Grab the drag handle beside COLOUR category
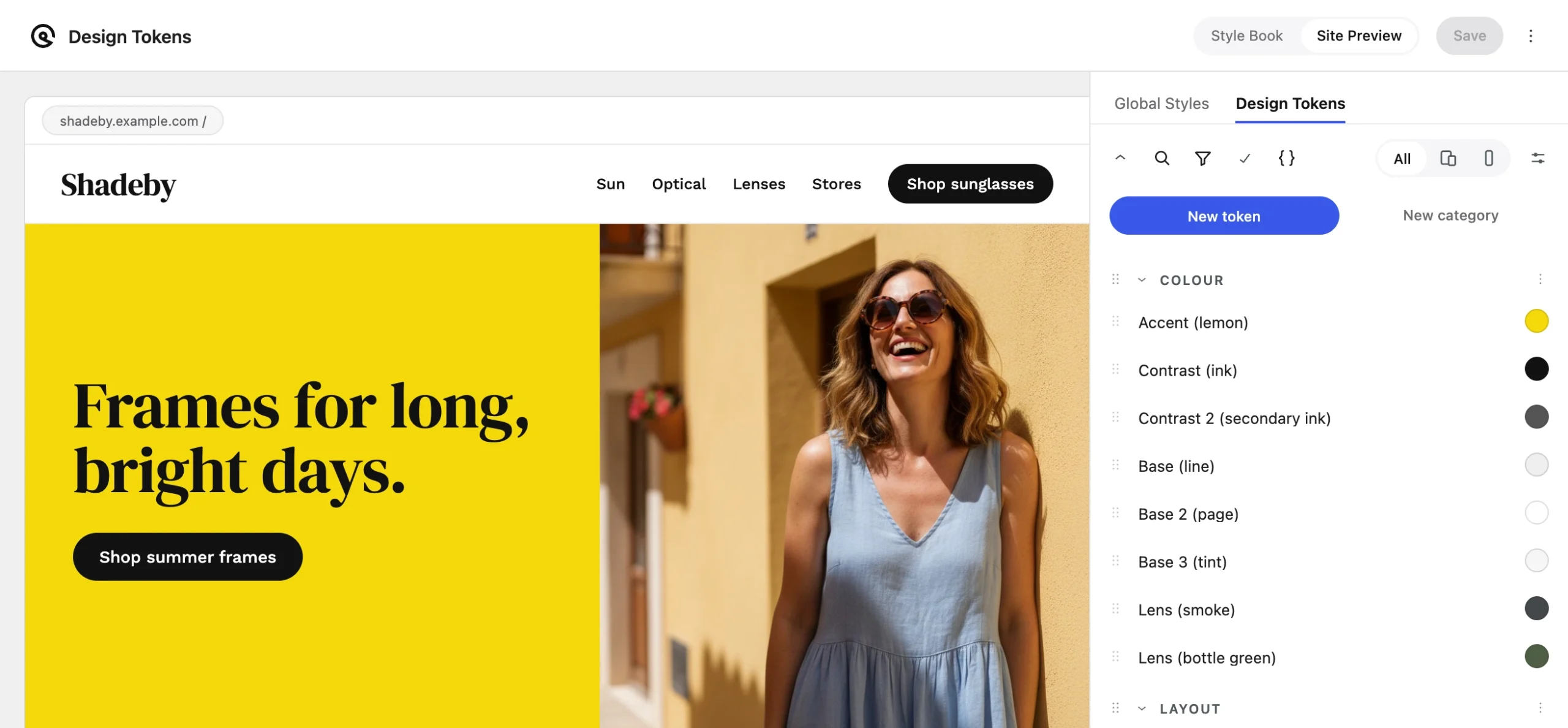Screen dimensions: 1568x728 tap(1115, 279)
